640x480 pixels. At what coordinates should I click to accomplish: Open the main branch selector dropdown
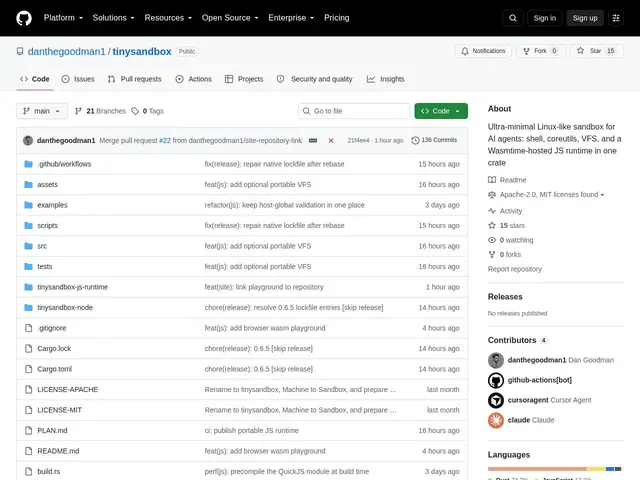42,111
